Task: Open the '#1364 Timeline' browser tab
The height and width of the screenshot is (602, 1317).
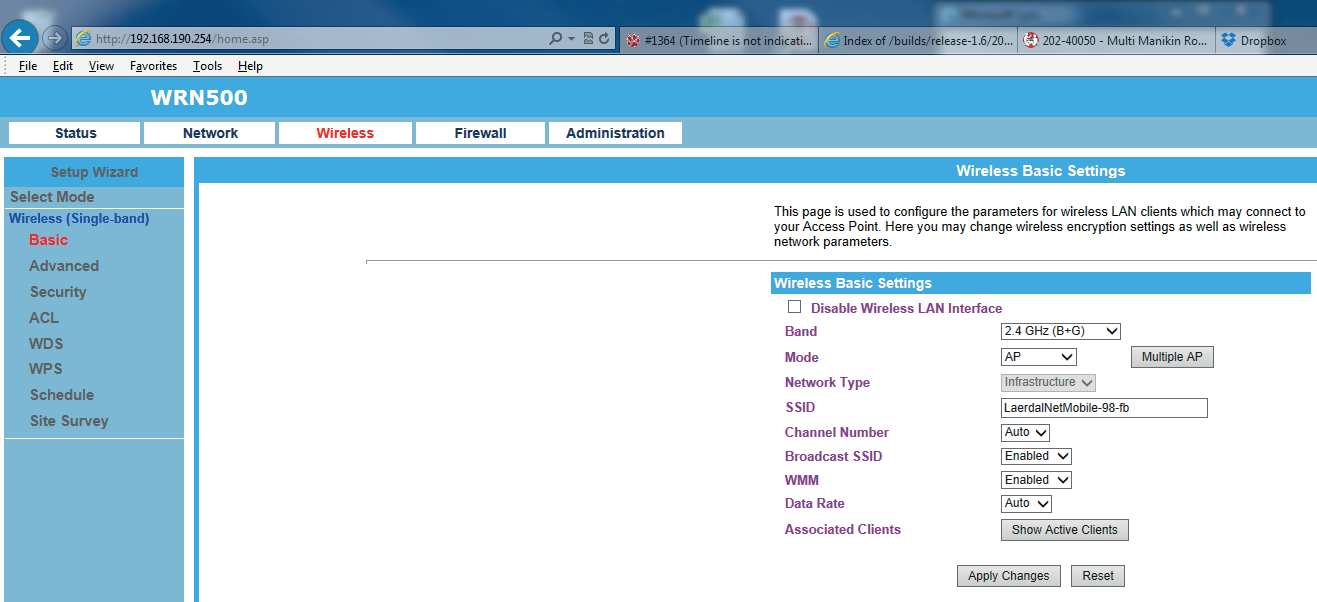Action: click(x=719, y=40)
